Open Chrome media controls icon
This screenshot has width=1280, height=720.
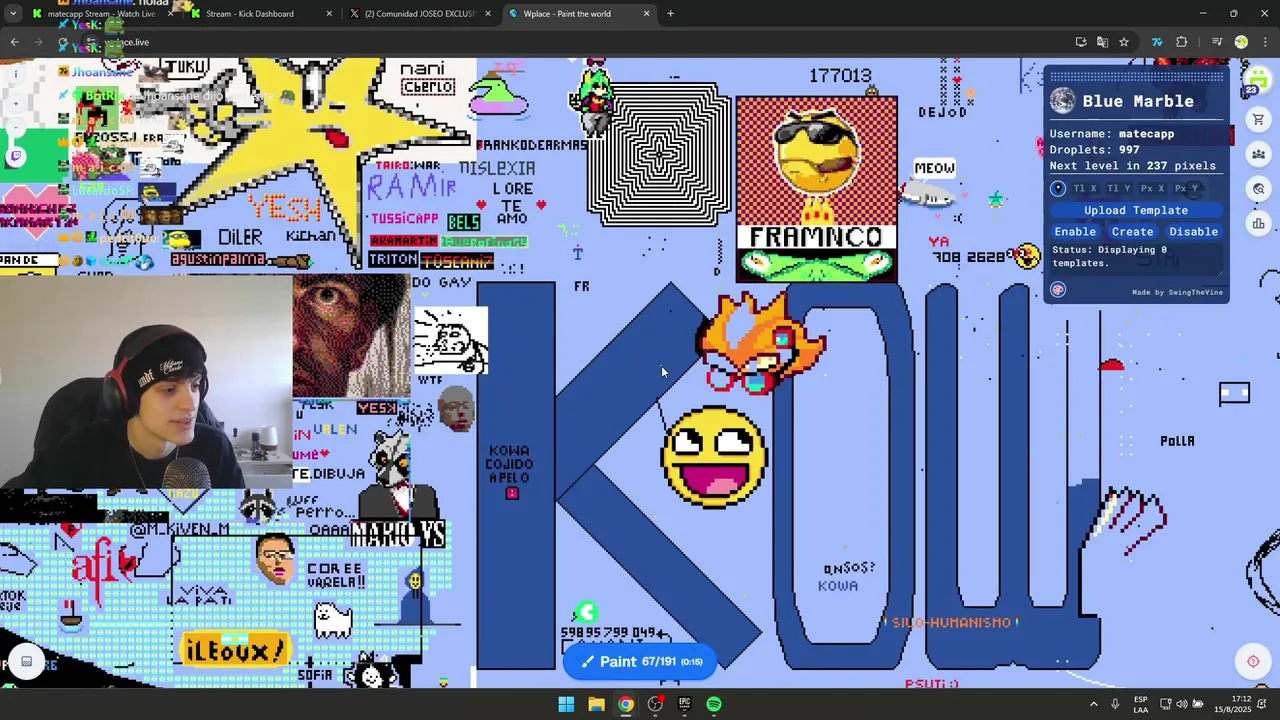[x=1217, y=42]
